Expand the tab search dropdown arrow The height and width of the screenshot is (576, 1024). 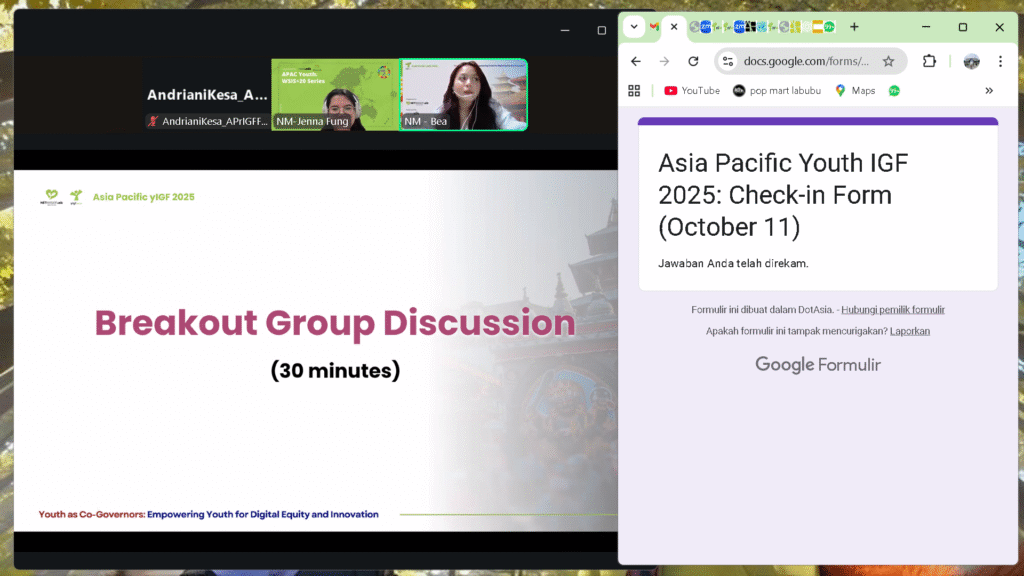tap(634, 27)
